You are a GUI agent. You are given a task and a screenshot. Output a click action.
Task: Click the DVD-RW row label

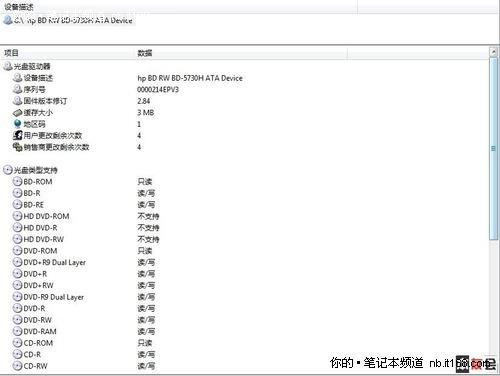point(37,320)
